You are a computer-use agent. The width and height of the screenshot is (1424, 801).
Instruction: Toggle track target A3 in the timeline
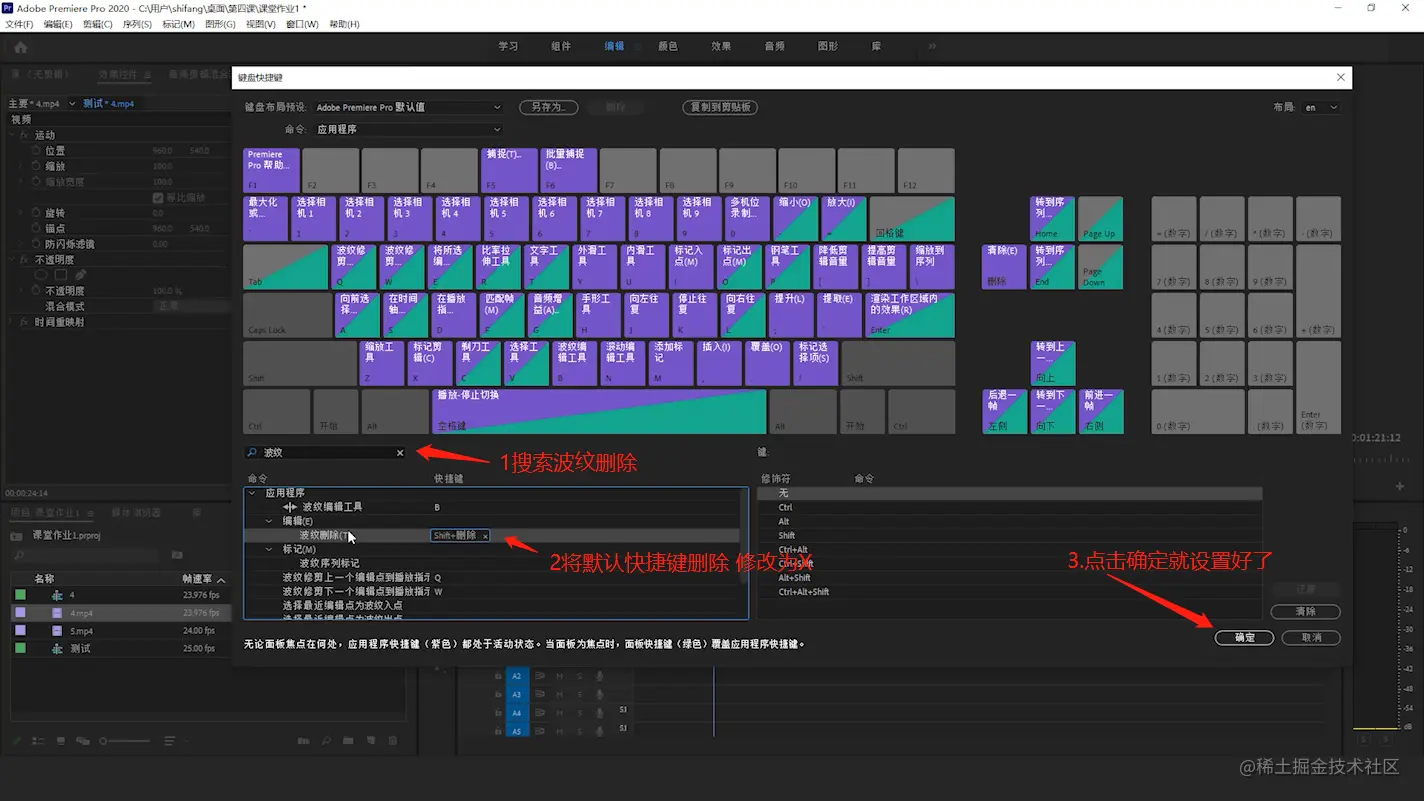click(x=517, y=694)
